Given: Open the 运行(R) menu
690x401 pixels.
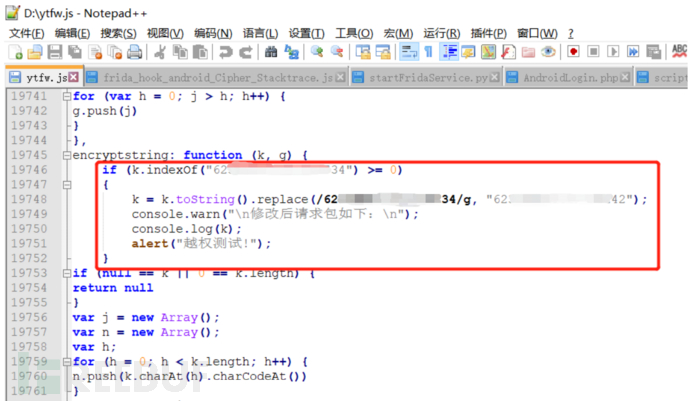Looking at the screenshot, I should point(441,33).
